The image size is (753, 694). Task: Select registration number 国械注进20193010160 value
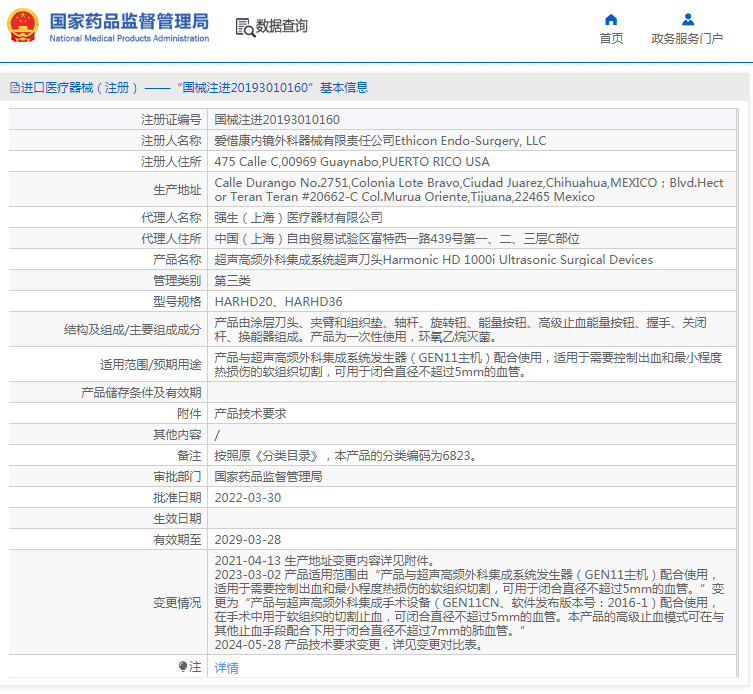(277, 120)
